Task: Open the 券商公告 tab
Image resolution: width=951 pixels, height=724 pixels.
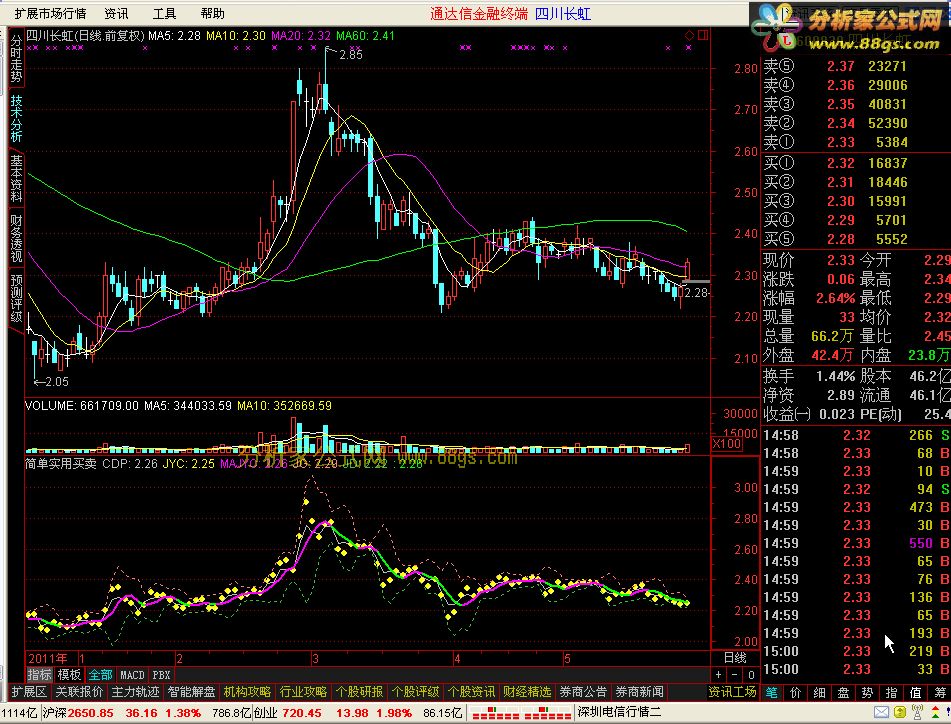Action: coord(583,691)
